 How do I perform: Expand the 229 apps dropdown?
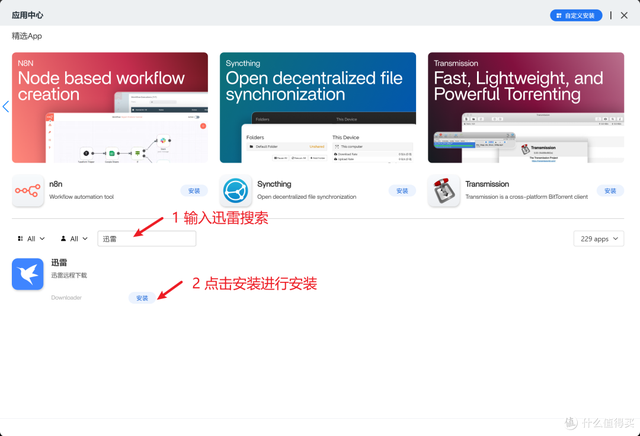[x=599, y=239]
